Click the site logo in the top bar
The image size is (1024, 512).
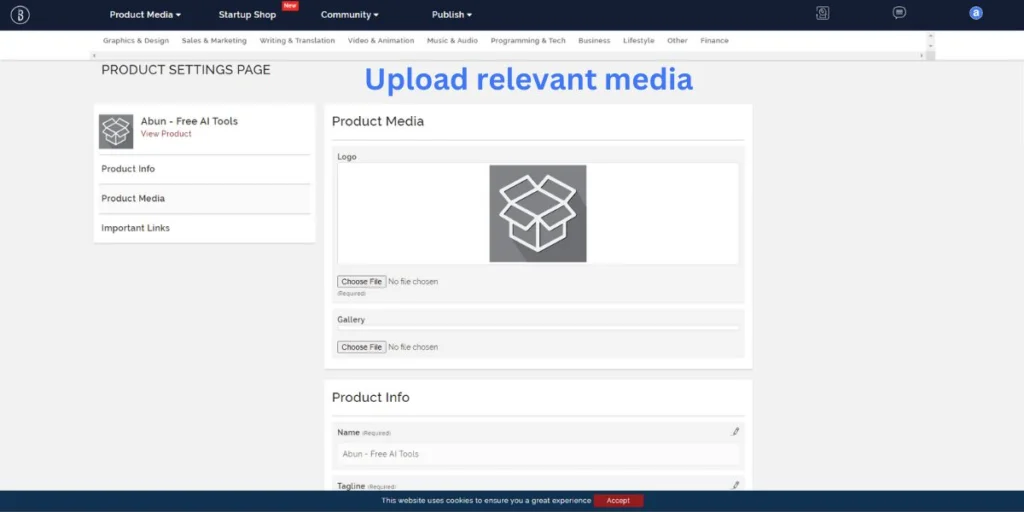point(20,15)
